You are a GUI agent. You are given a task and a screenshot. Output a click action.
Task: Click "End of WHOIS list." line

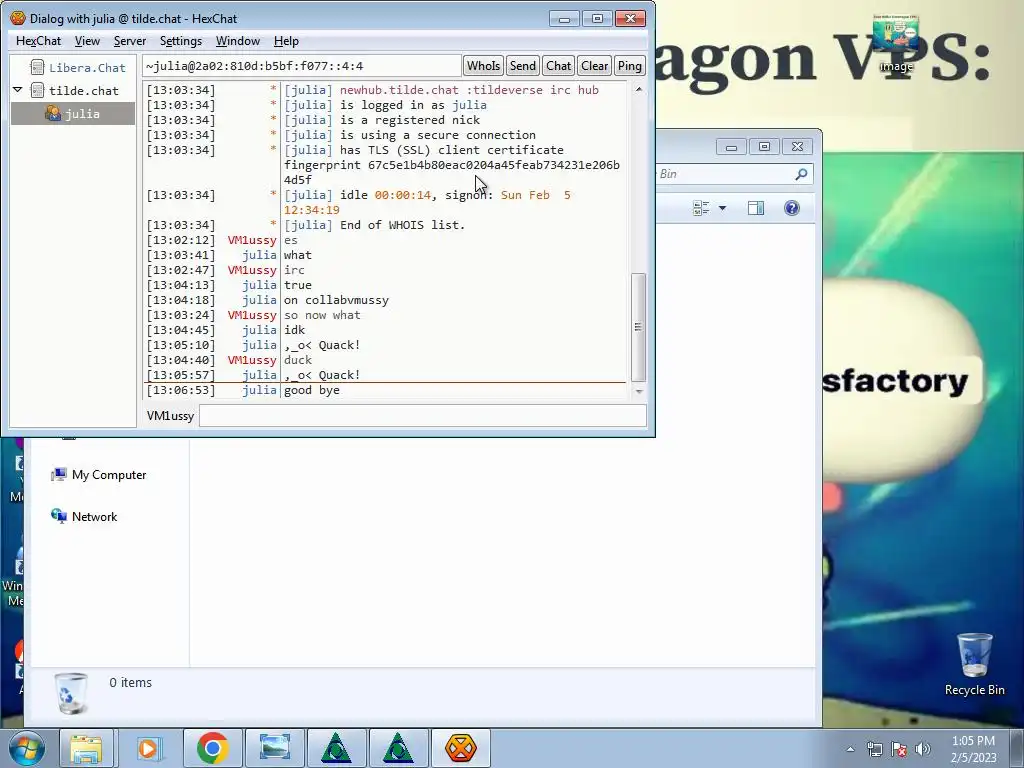402,225
